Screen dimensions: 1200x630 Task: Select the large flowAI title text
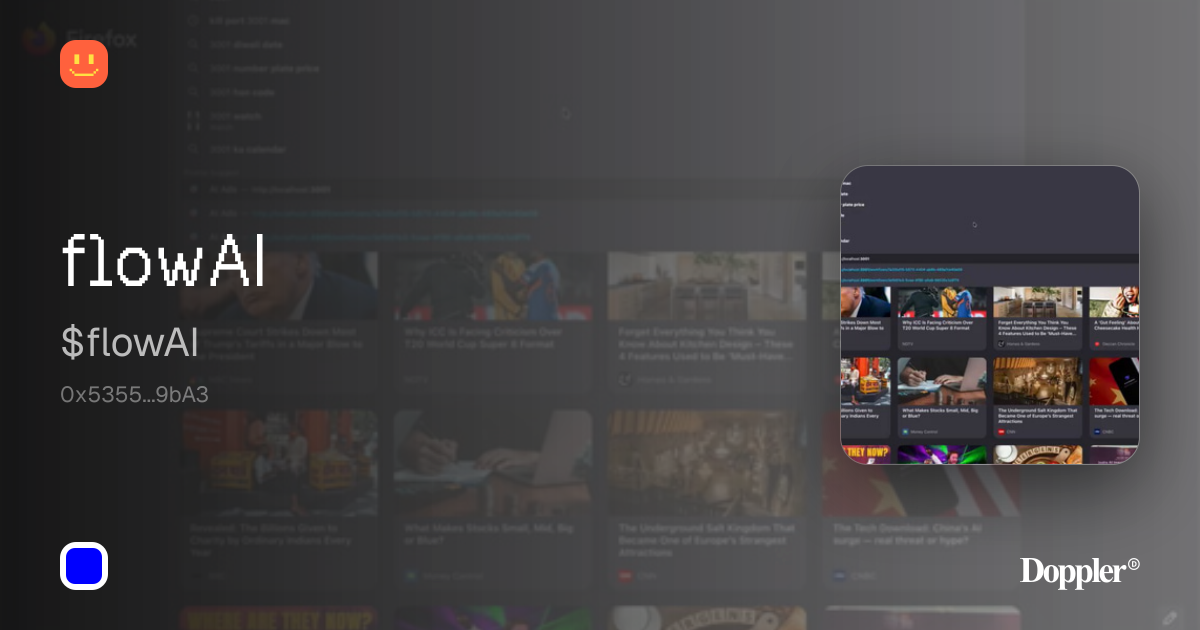(x=163, y=261)
